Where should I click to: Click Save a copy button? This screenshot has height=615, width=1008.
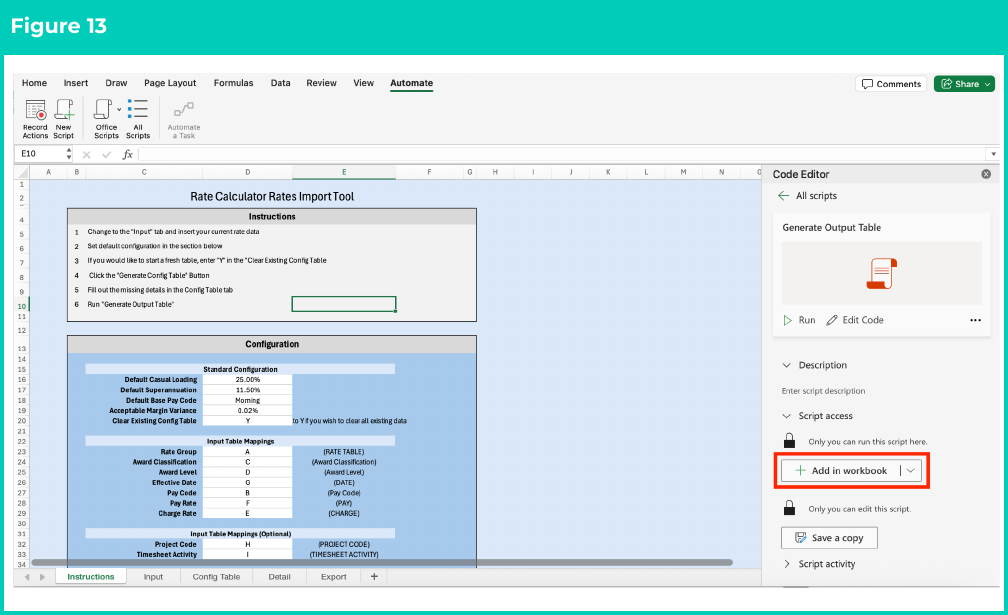tap(829, 538)
